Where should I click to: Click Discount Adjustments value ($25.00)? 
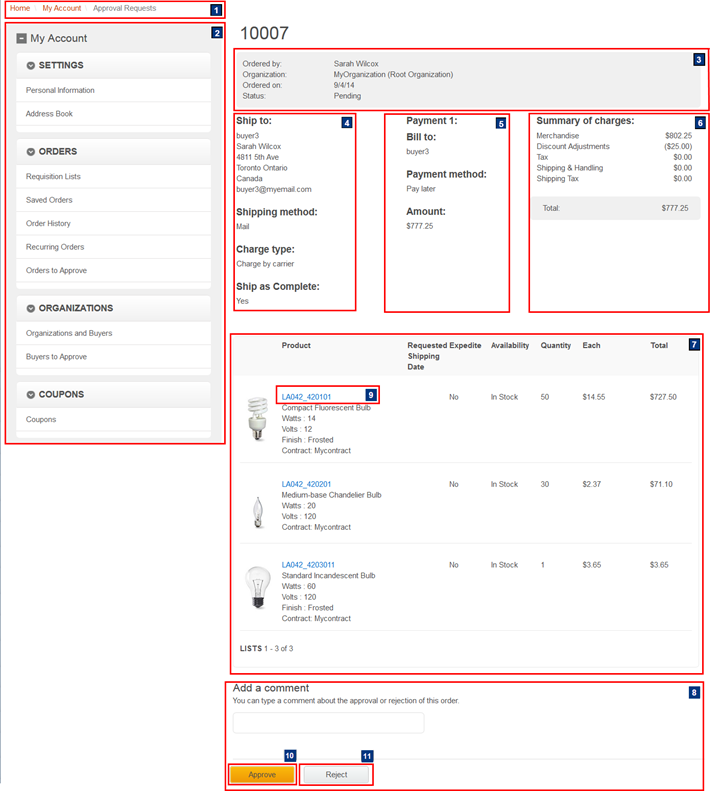pos(678,147)
